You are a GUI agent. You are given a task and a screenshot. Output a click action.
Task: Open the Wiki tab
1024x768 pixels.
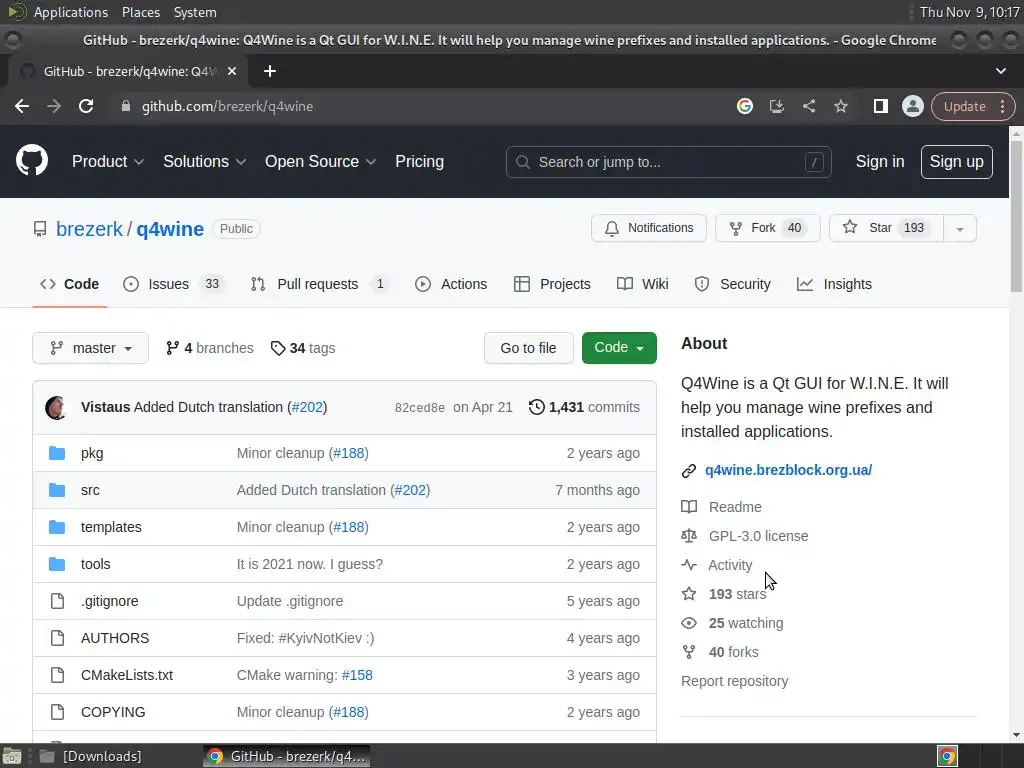point(643,284)
